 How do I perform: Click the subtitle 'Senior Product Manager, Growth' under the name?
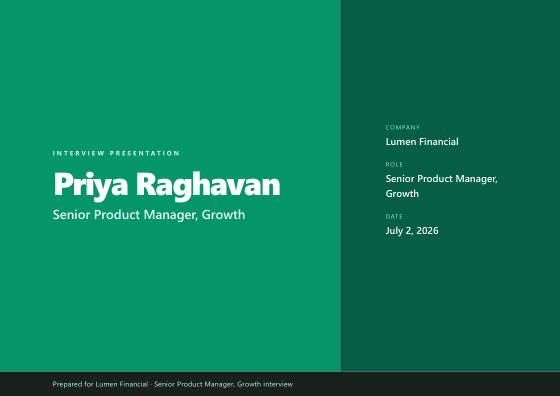(x=149, y=215)
